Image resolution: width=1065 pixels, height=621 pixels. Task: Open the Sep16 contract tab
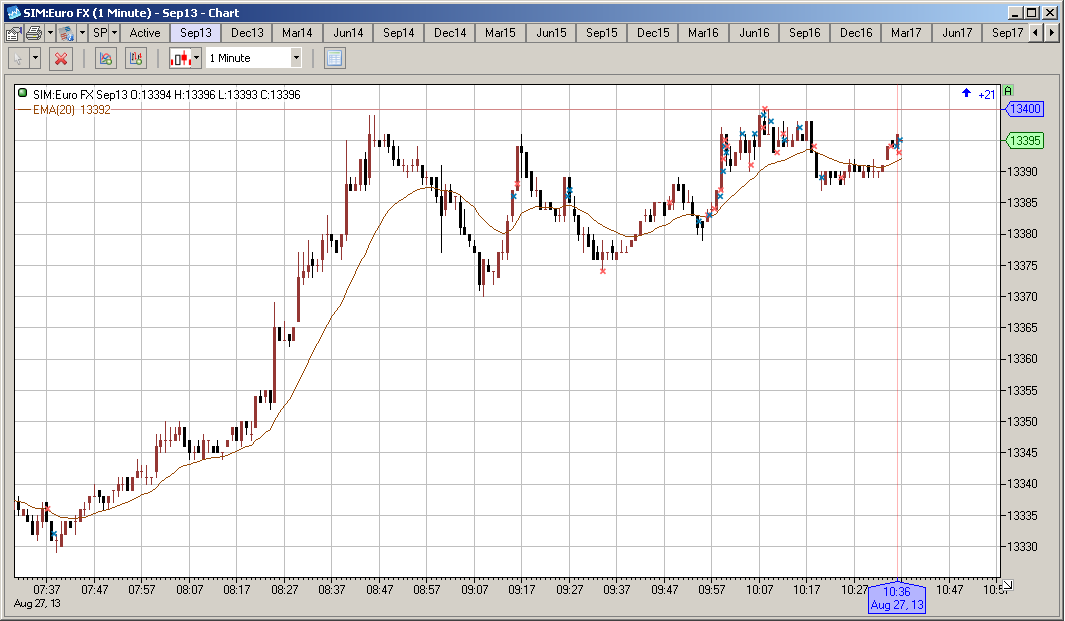tap(805, 33)
